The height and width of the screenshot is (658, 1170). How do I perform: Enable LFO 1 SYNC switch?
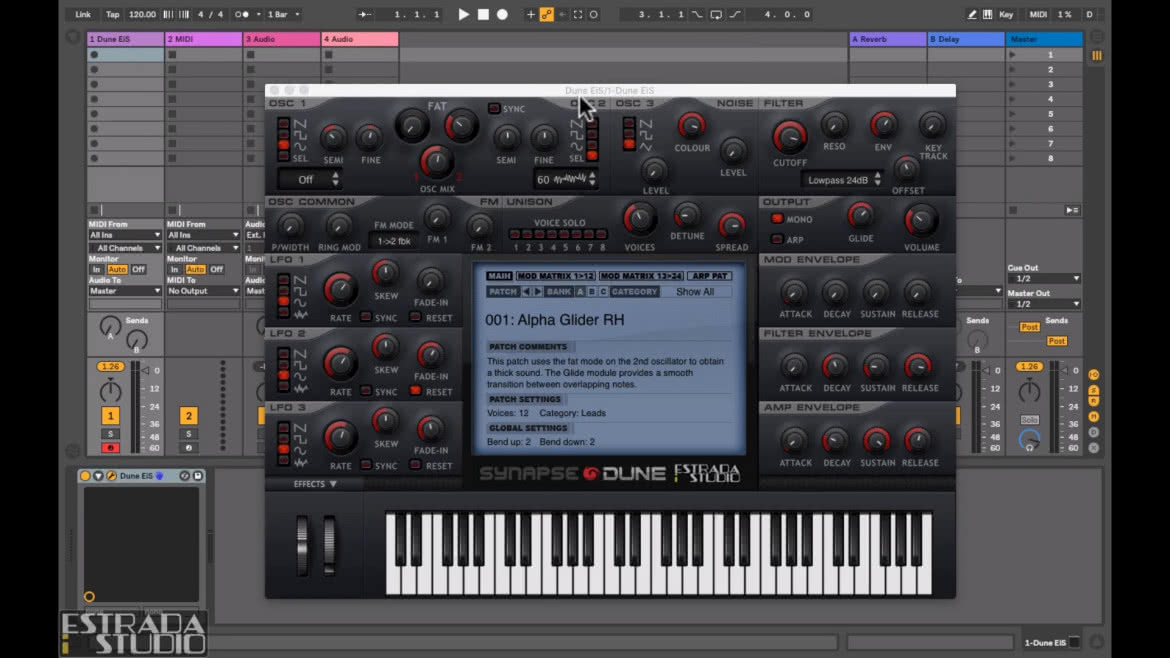(366, 317)
